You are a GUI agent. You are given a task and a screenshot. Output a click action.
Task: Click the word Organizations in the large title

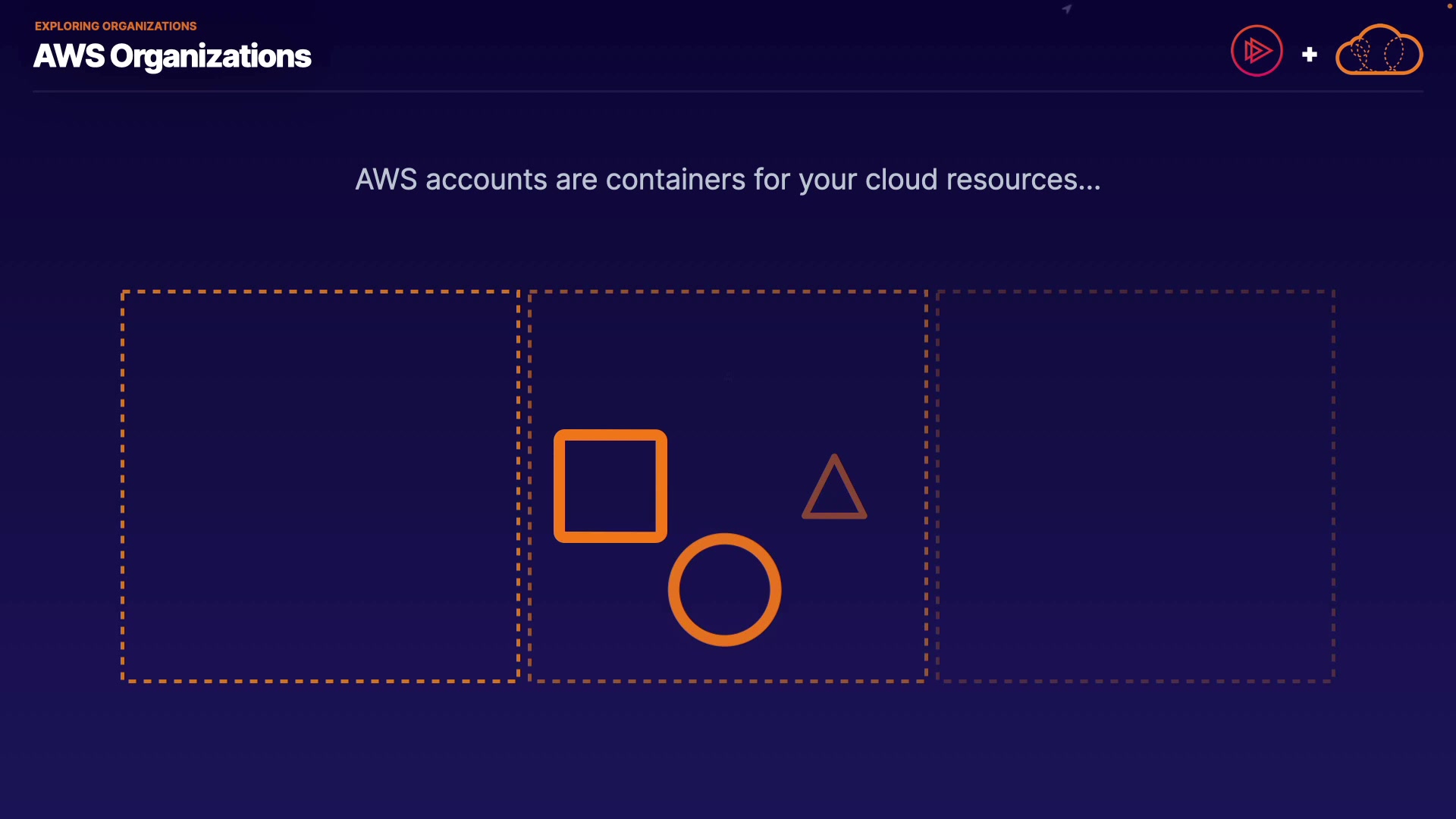pos(211,56)
